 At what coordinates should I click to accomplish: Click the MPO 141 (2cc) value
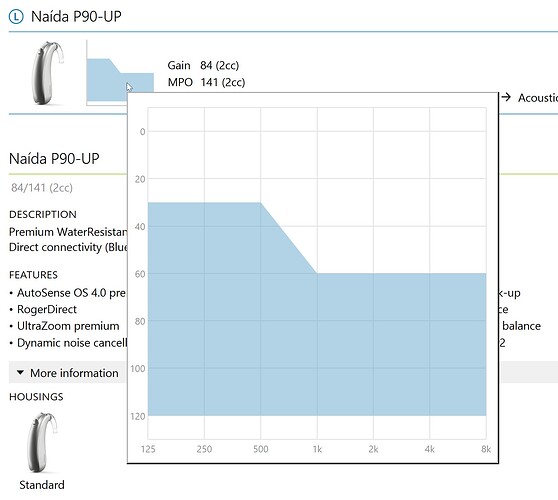[223, 82]
